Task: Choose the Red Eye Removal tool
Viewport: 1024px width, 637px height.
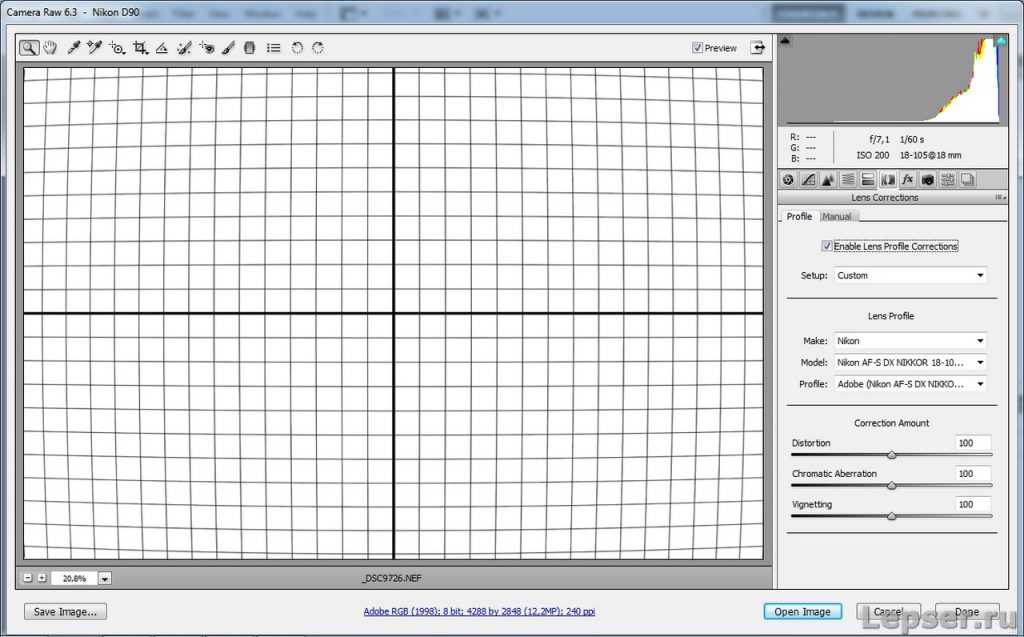Action: pos(207,48)
